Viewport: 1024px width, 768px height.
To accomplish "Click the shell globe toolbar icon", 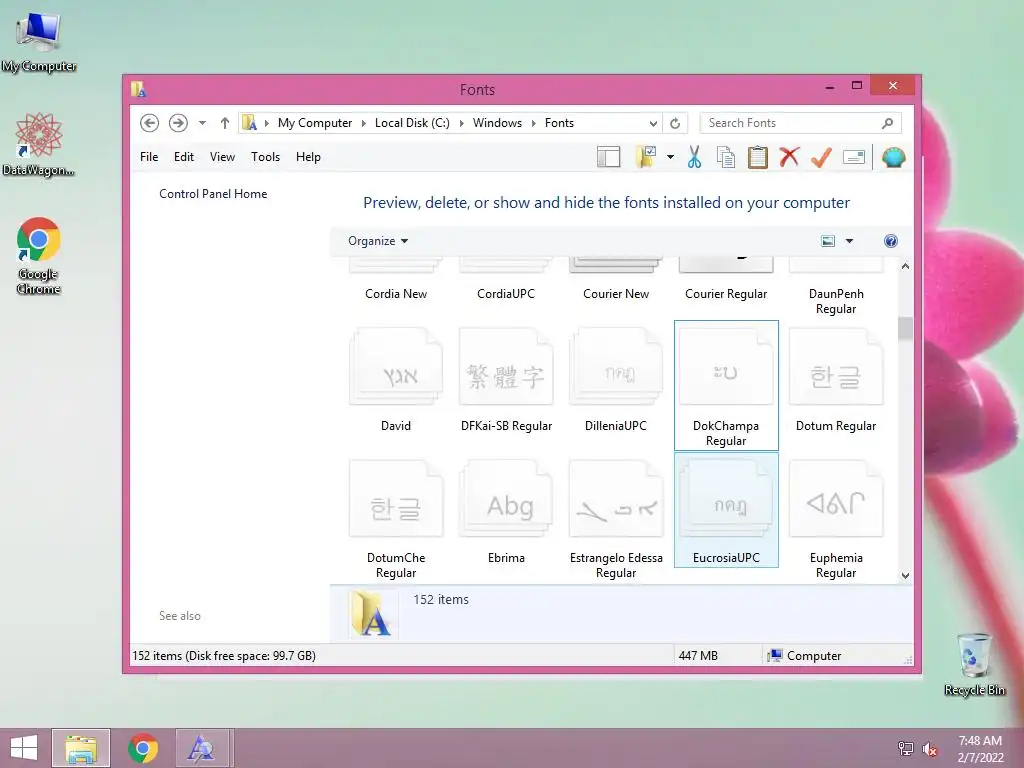I will [893, 157].
